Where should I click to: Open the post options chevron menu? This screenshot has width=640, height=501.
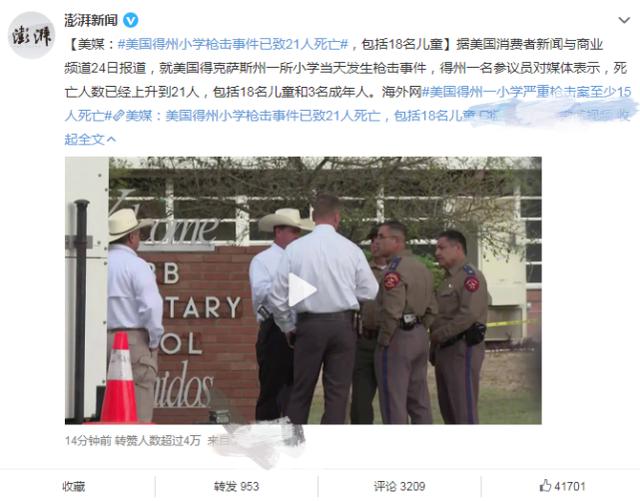(x=624, y=20)
